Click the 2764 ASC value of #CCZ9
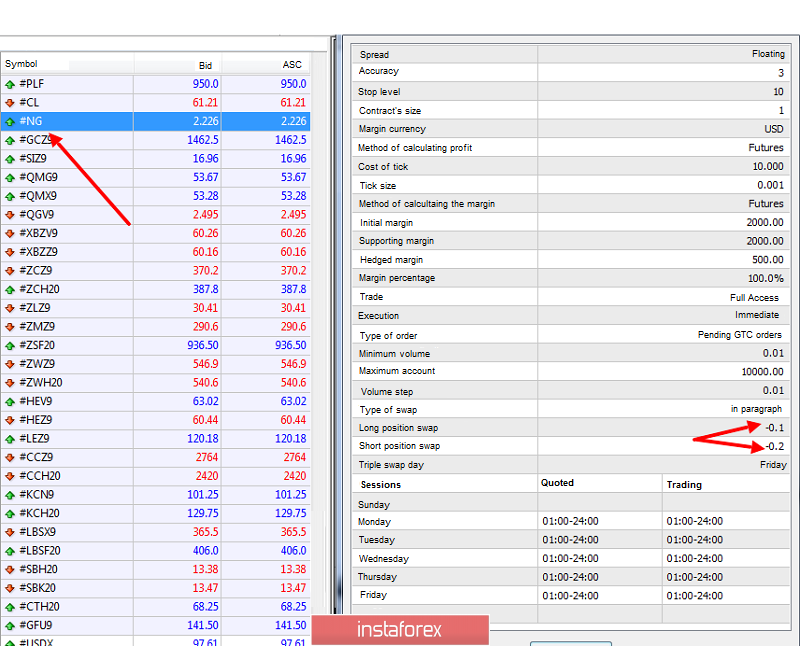800x646 pixels. click(294, 457)
